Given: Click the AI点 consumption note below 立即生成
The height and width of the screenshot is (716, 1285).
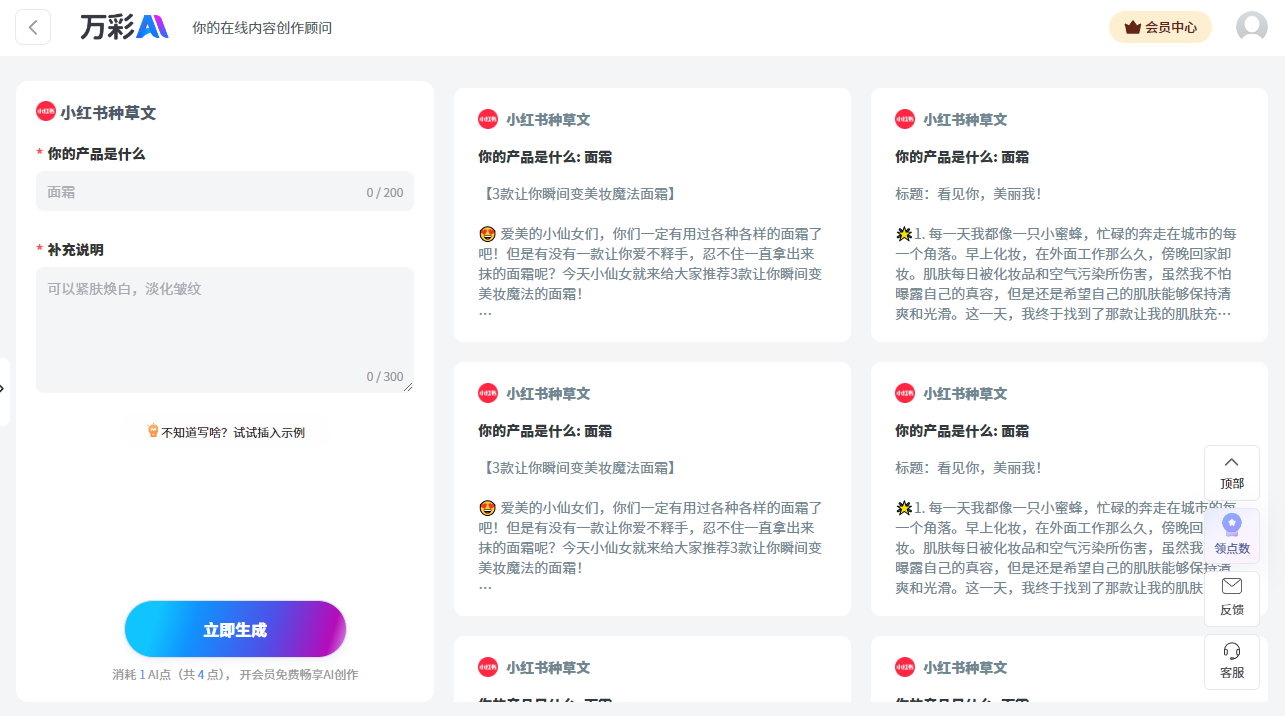Looking at the screenshot, I should (235, 675).
